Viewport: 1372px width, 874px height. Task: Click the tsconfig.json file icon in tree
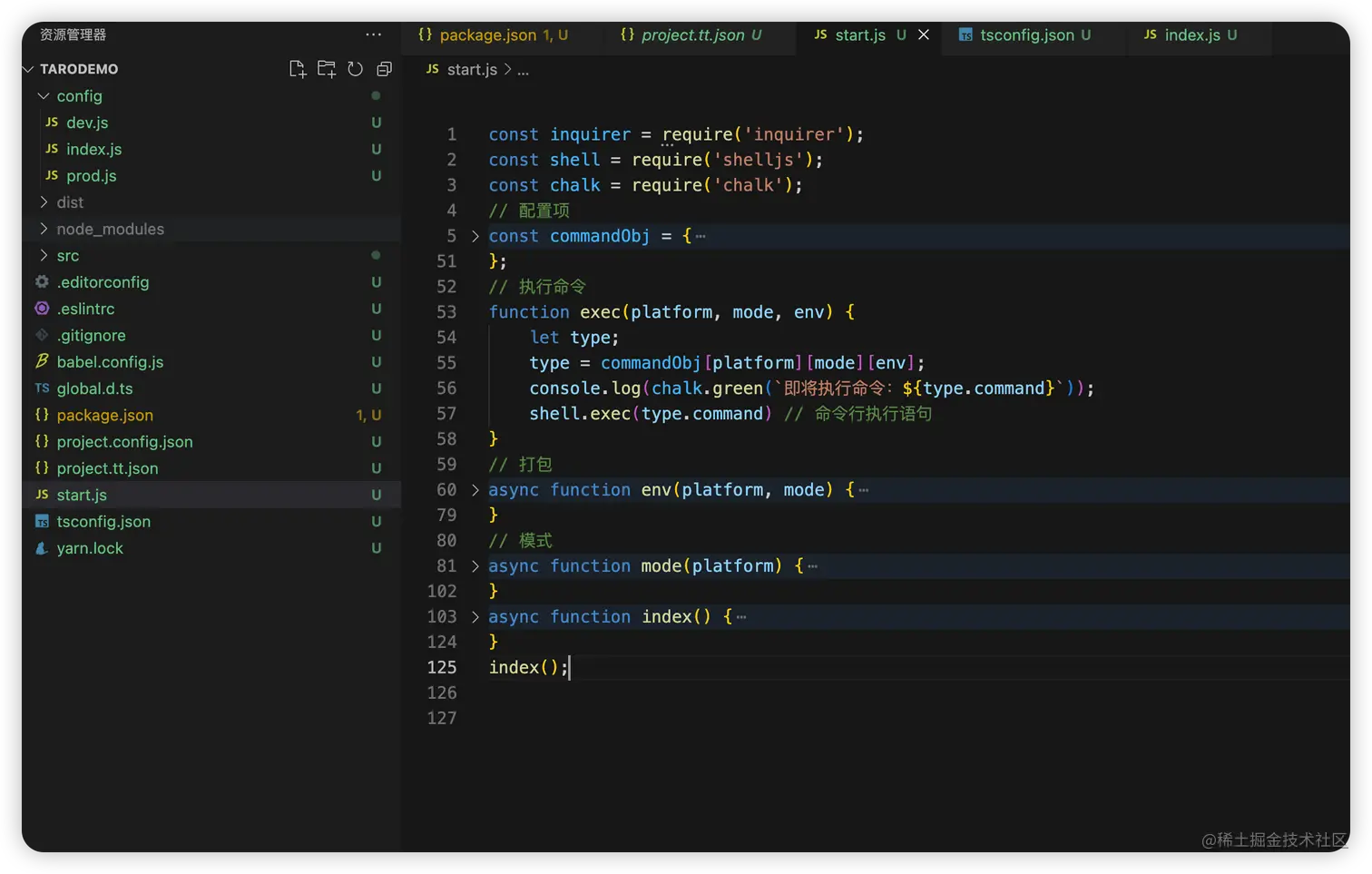click(x=42, y=521)
